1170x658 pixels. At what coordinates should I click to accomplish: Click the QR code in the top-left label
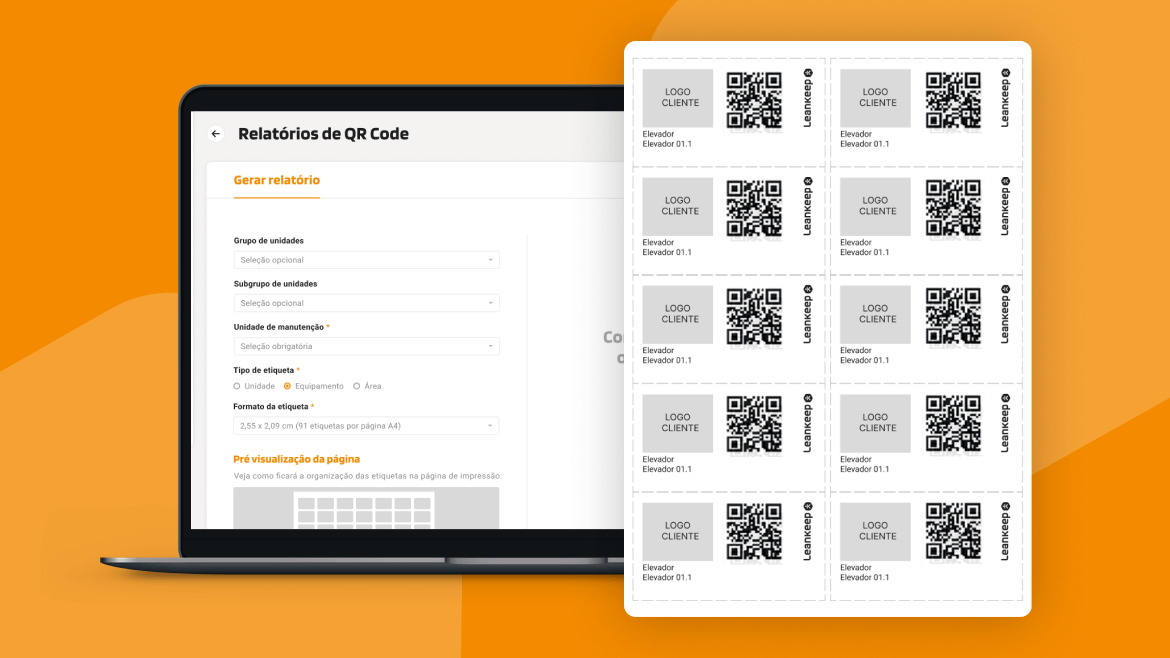click(754, 99)
